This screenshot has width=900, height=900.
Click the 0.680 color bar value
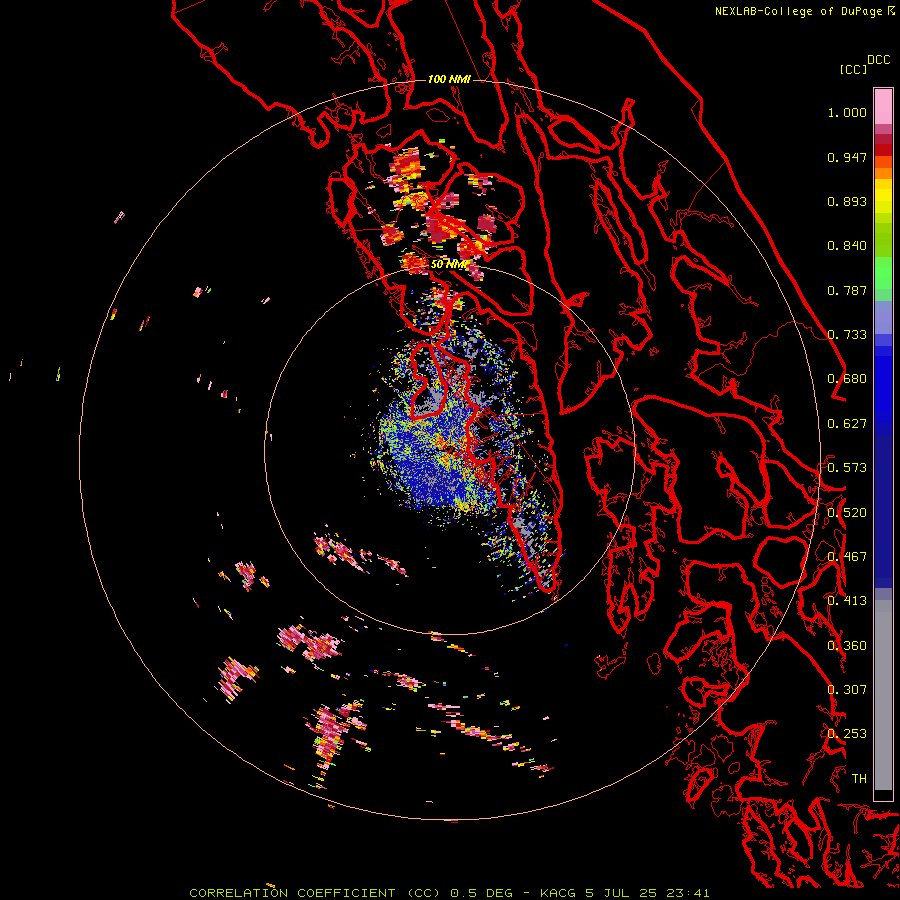pyautogui.click(x=847, y=379)
